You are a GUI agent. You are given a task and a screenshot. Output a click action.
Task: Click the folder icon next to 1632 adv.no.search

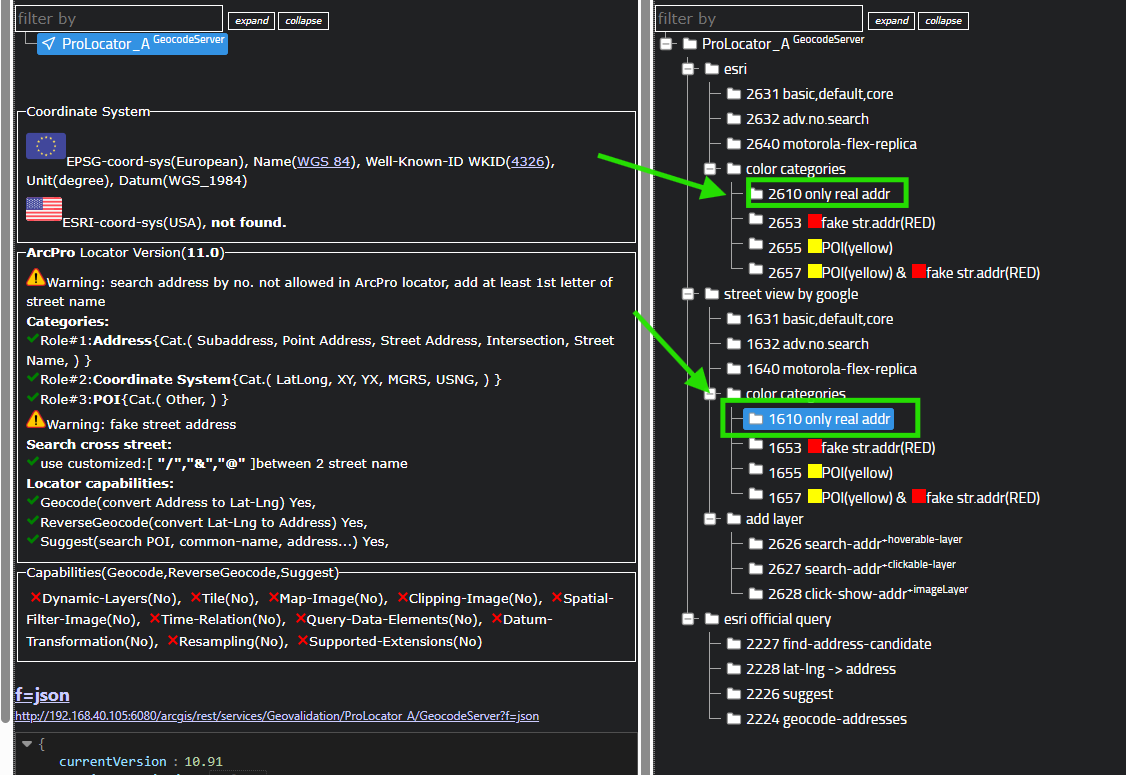734,344
